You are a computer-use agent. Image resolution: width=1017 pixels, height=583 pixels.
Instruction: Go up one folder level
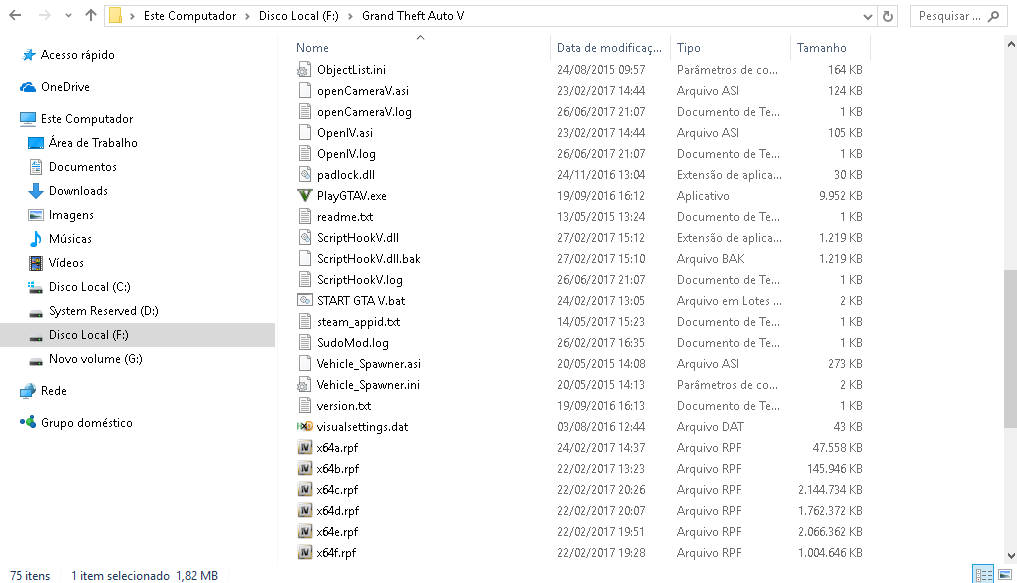point(91,16)
